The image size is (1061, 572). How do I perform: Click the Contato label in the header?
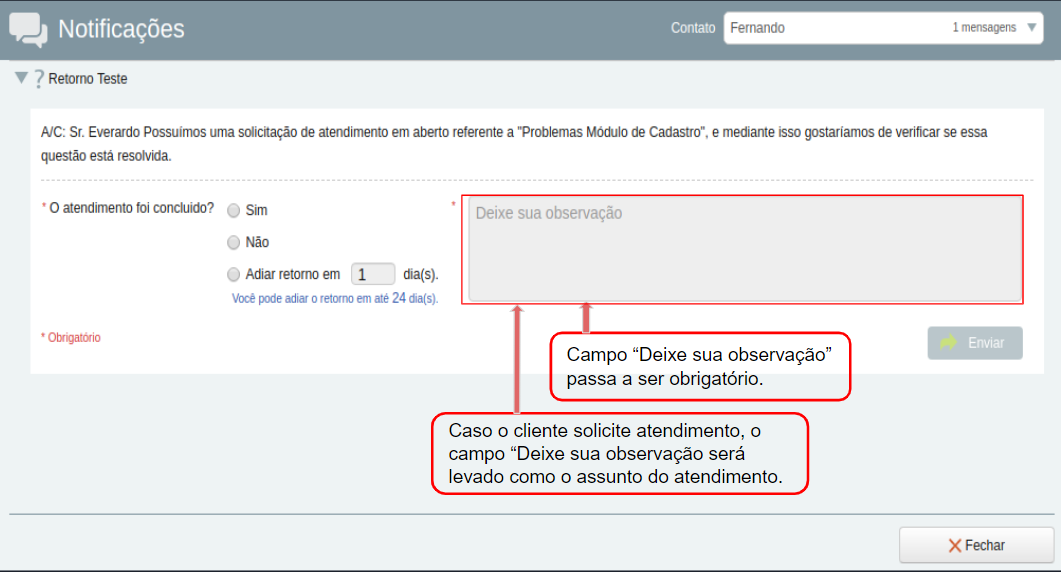coord(693,28)
